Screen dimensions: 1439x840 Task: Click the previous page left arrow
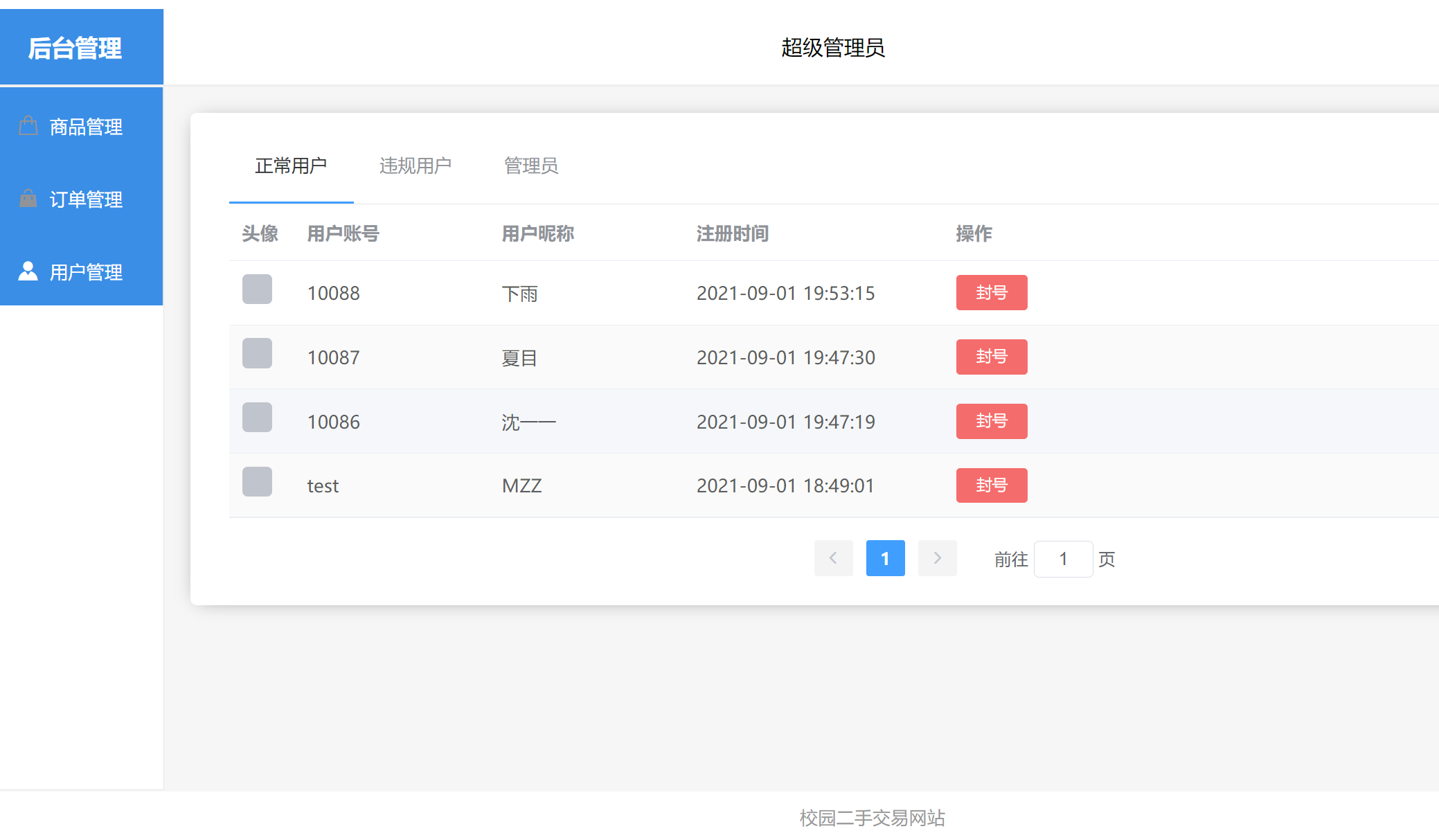[833, 558]
